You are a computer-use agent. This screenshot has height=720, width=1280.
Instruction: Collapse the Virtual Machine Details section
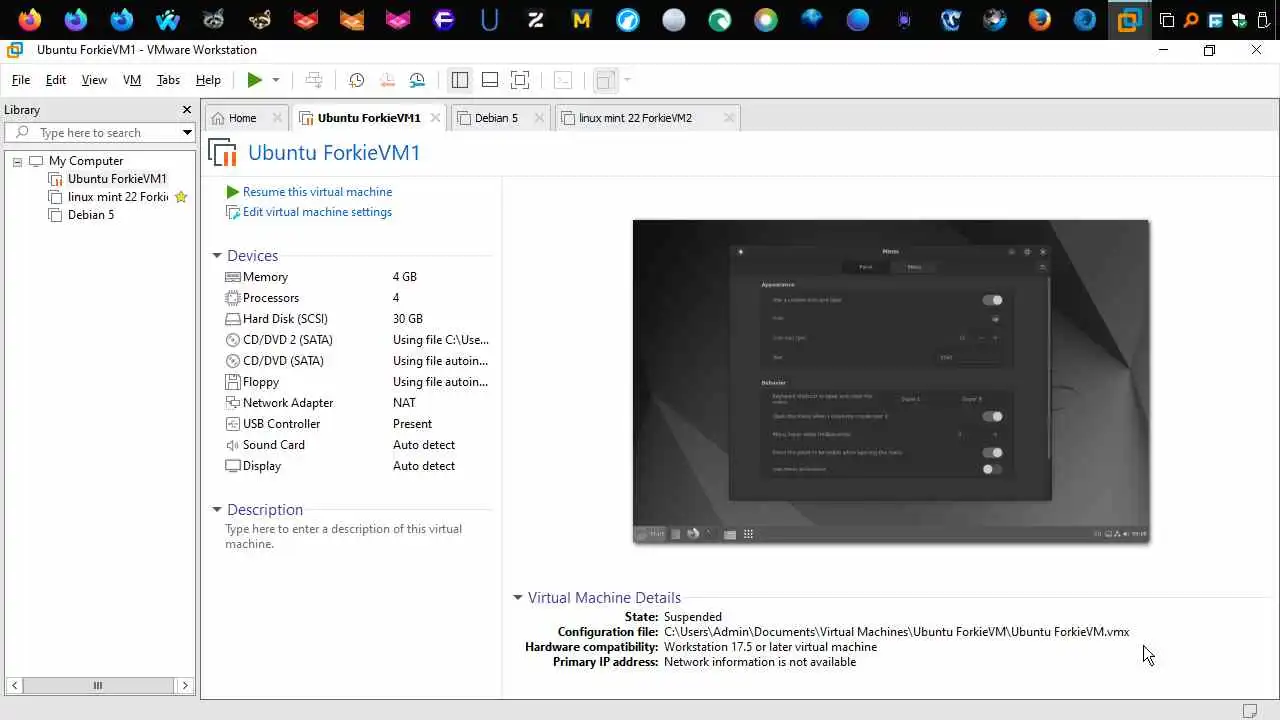pos(518,598)
